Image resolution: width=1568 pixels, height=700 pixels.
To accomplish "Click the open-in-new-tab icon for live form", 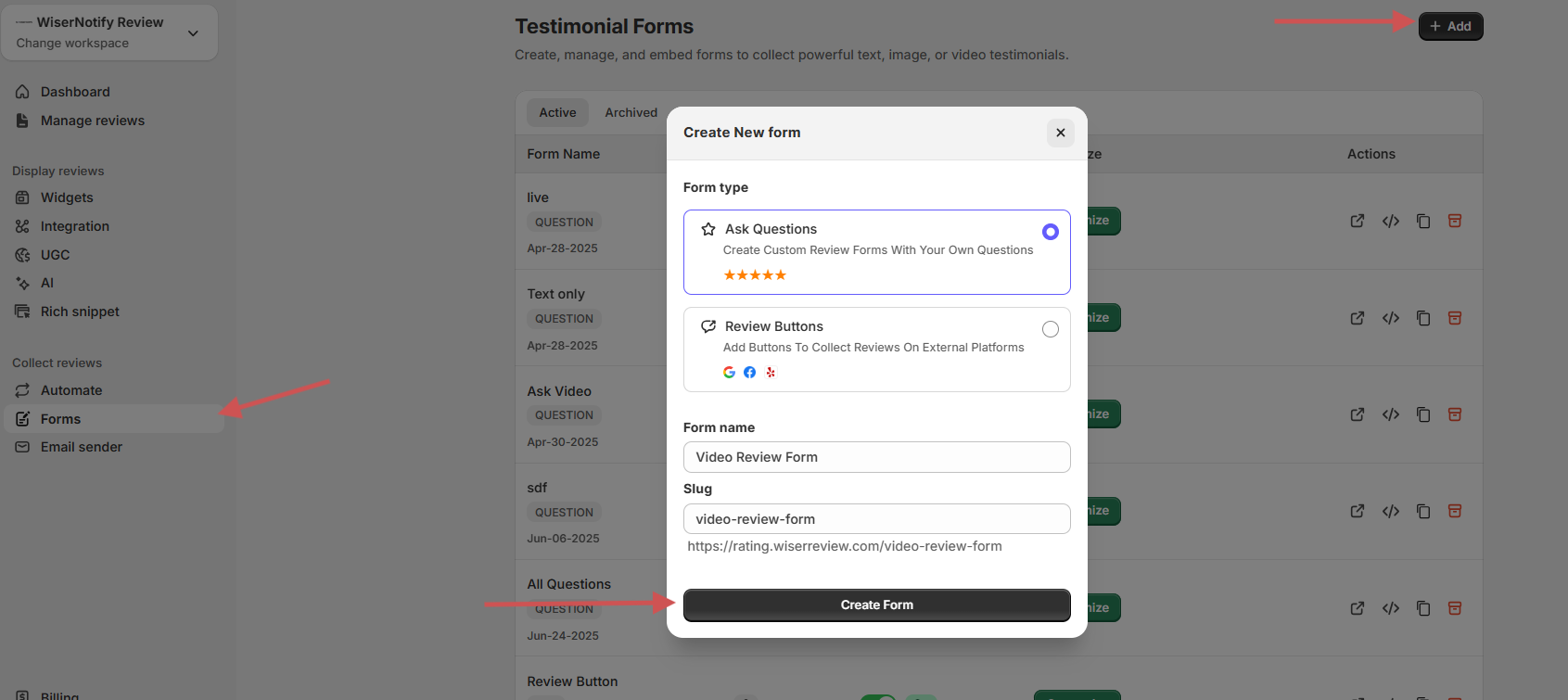I will coord(1357,221).
